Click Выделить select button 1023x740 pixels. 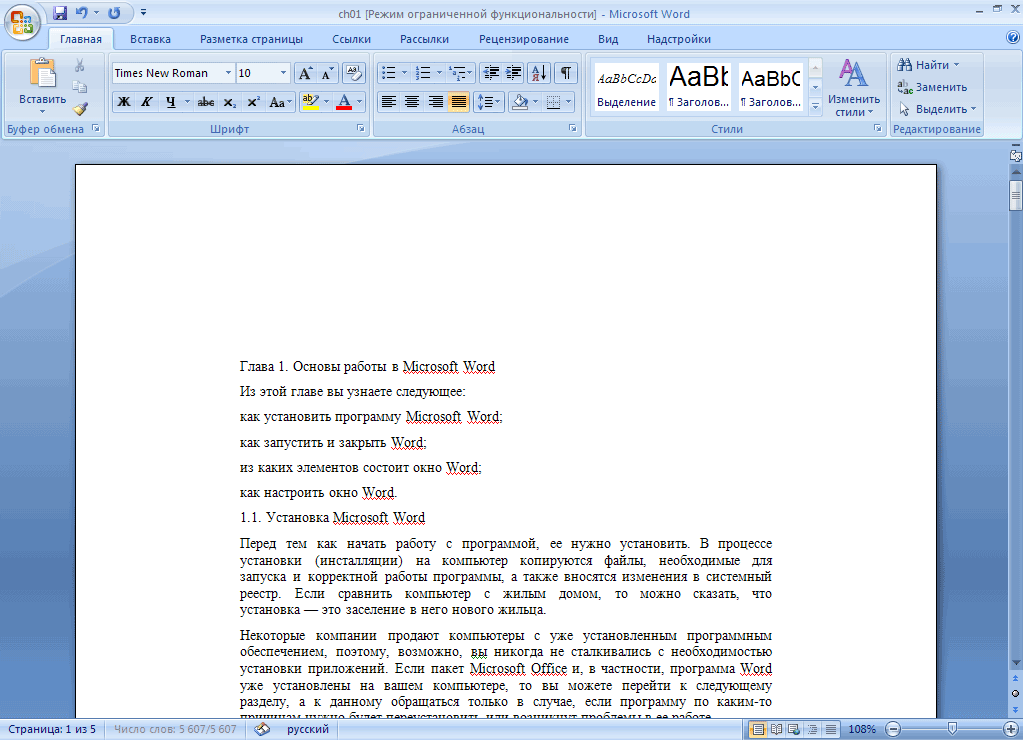pos(938,109)
